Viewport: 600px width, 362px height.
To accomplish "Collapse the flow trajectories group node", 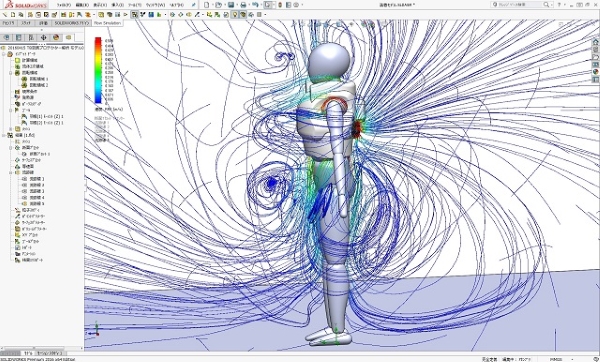I will click(11, 173).
